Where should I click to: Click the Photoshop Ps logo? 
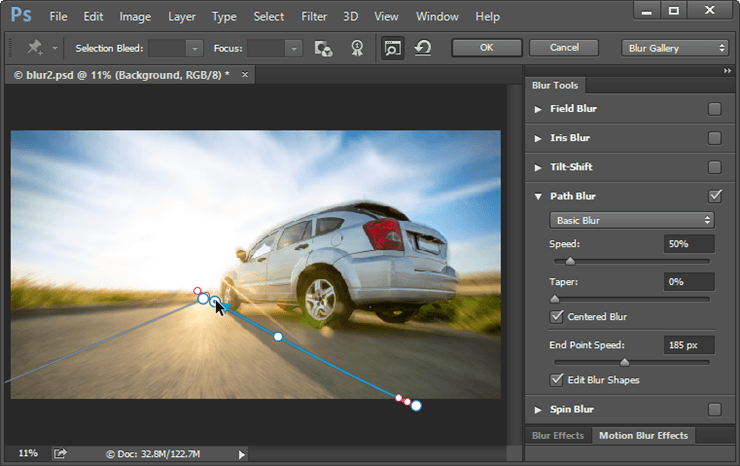pos(21,15)
